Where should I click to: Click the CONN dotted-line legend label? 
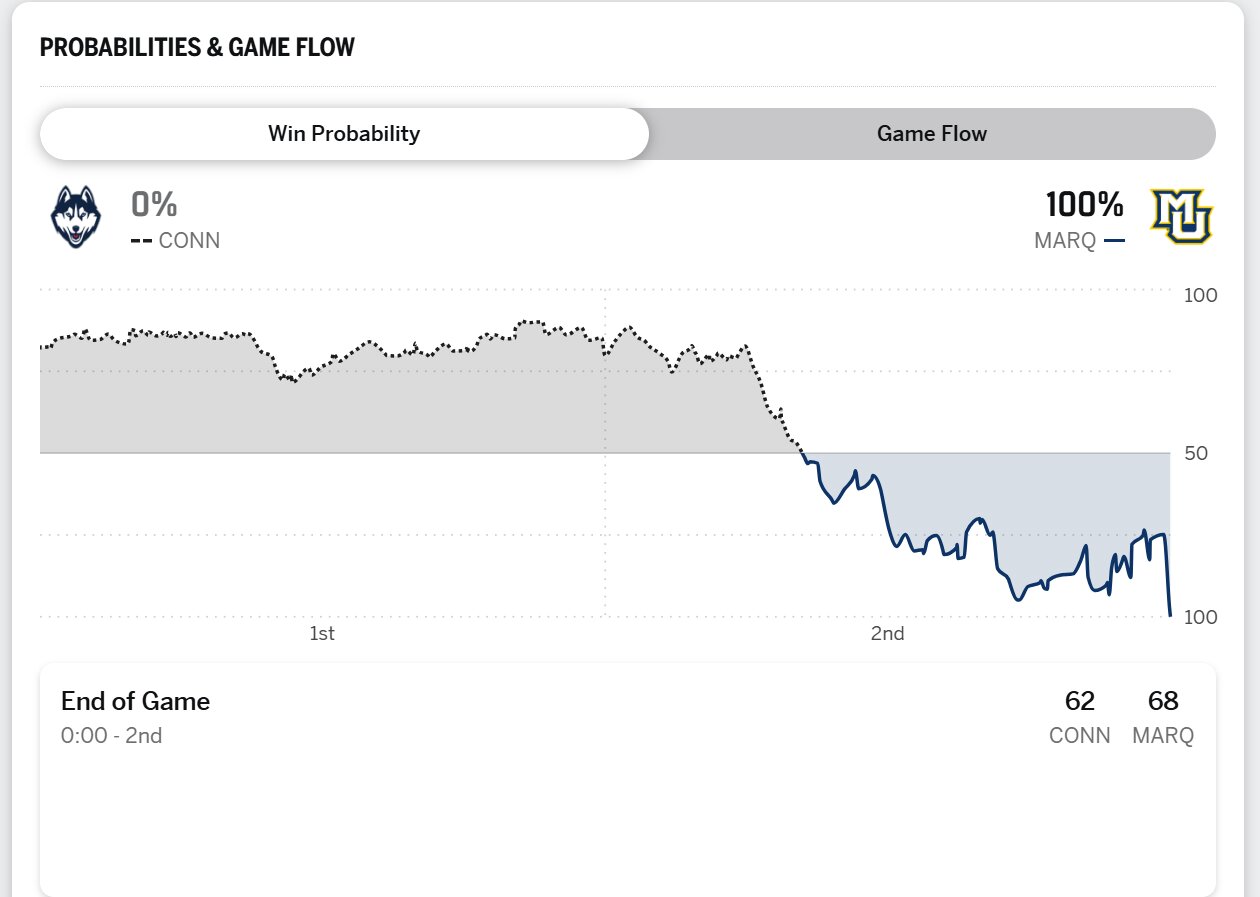pyautogui.click(x=176, y=241)
